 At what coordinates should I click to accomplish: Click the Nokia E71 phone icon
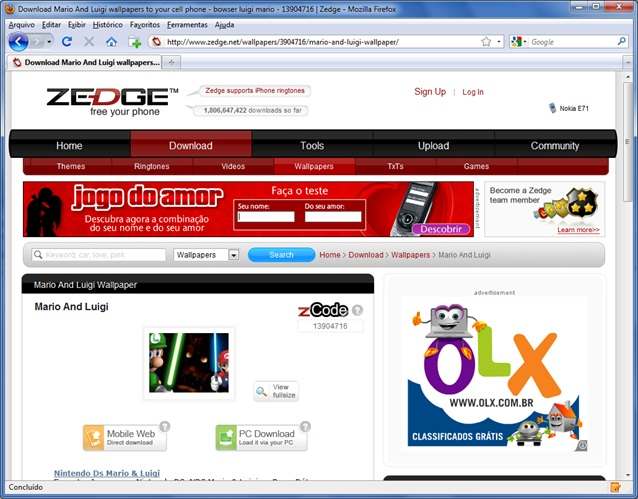552,108
